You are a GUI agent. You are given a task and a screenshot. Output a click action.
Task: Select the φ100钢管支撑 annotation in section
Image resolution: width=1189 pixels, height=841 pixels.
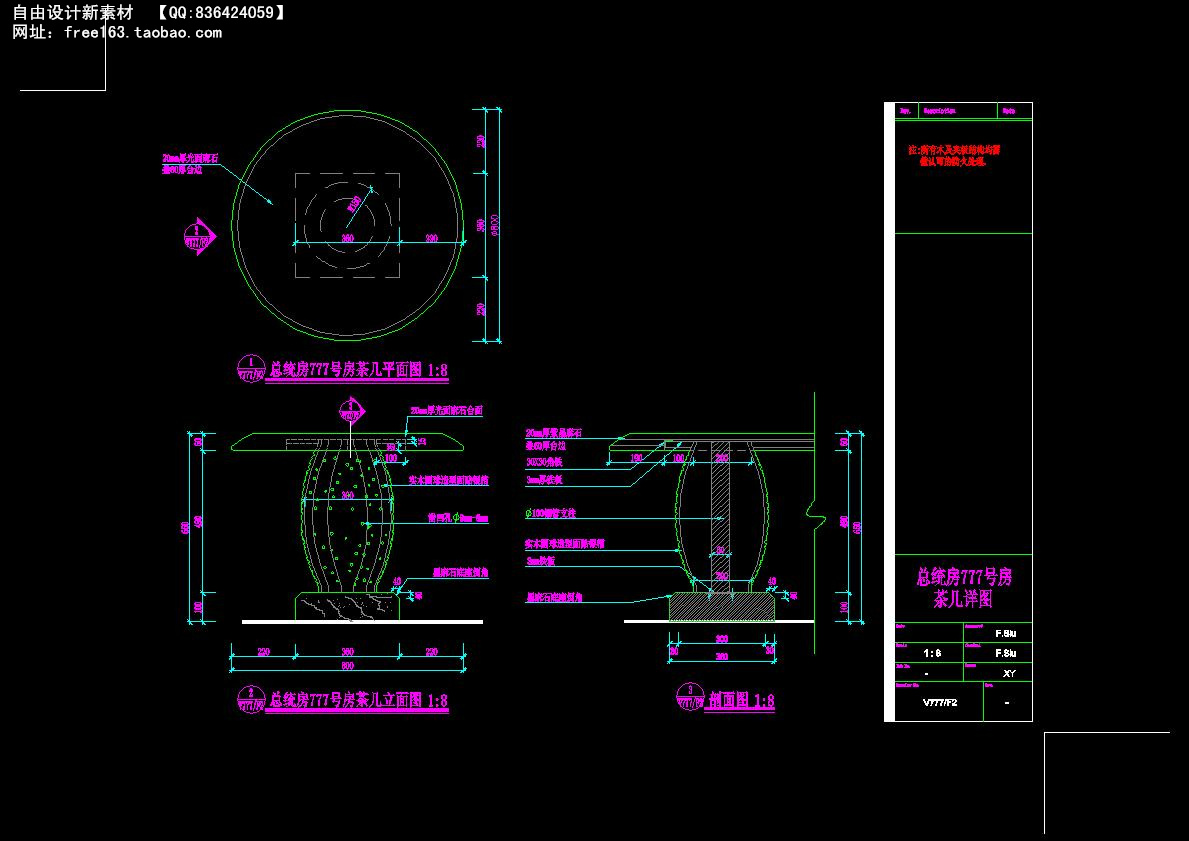point(551,513)
